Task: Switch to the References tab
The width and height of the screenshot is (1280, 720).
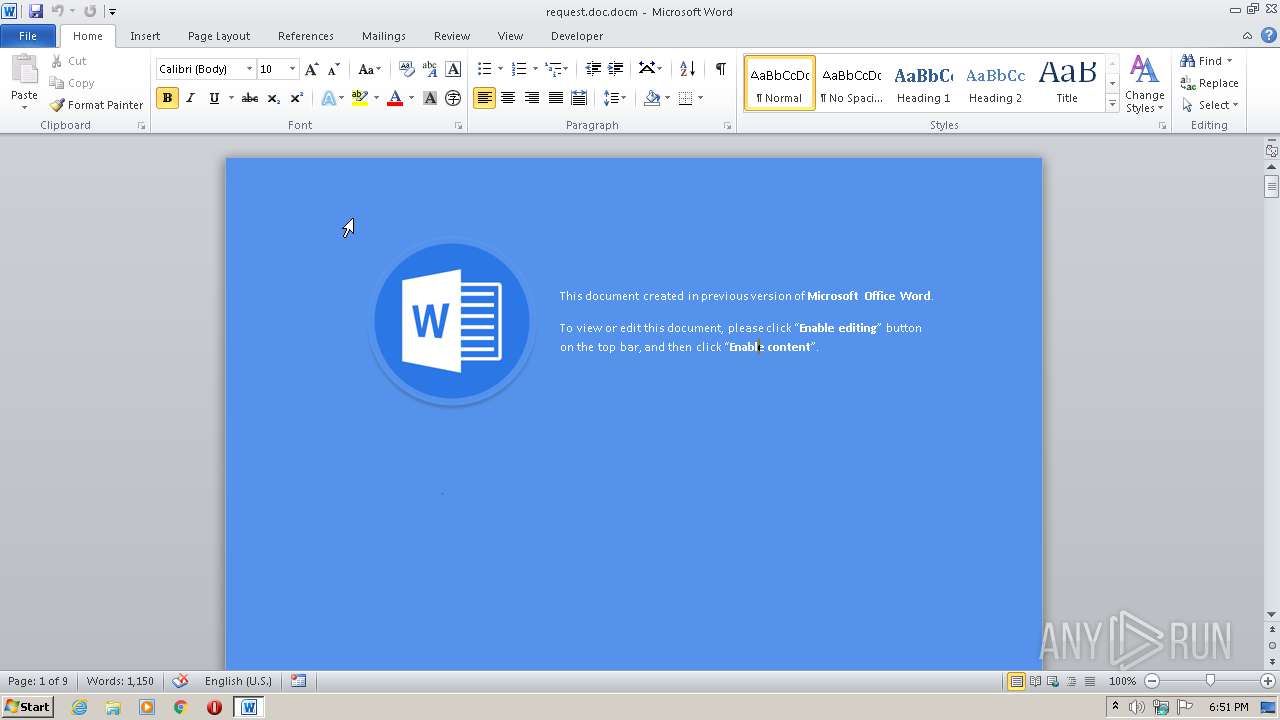Action: [x=306, y=36]
